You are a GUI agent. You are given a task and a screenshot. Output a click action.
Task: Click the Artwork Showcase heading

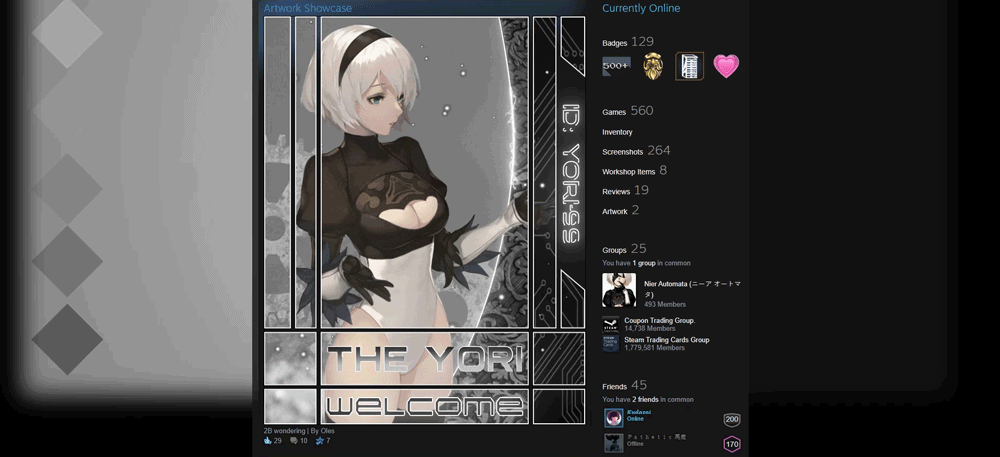pyautogui.click(x=307, y=8)
